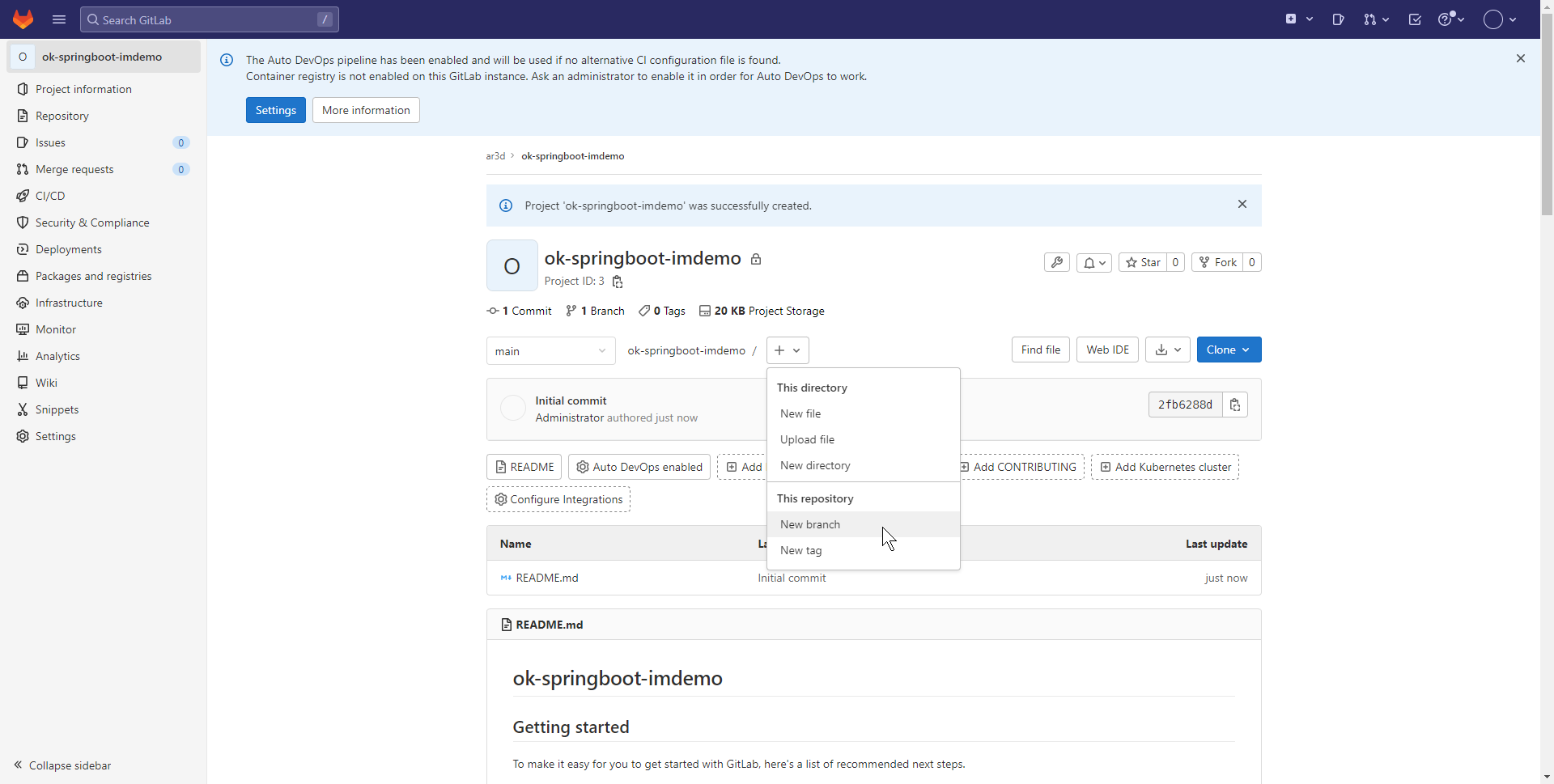The width and height of the screenshot is (1554, 784).
Task: Open the README.md file link
Action: pos(547,578)
